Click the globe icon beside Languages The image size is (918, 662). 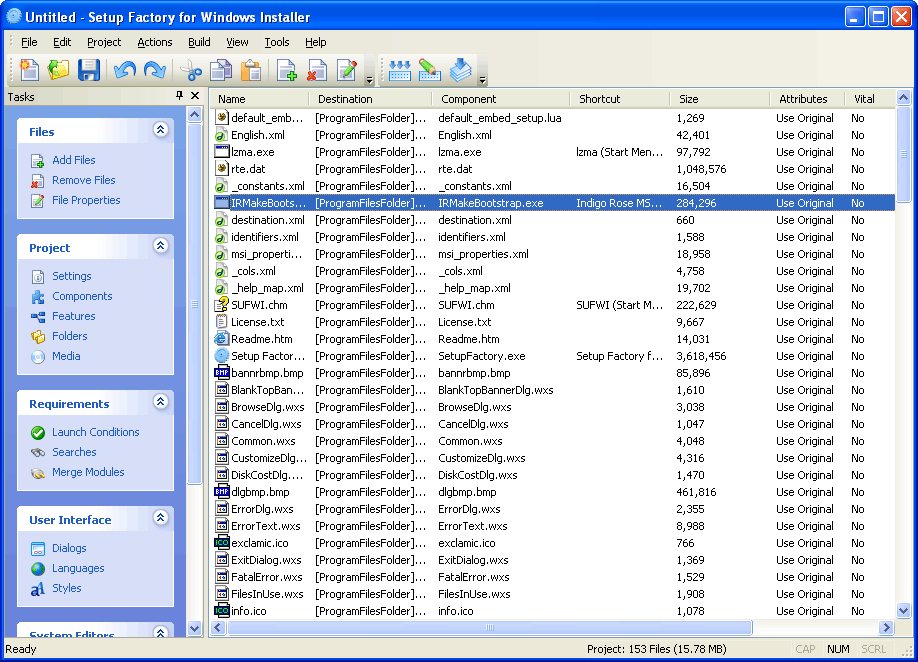pyautogui.click(x=38, y=568)
